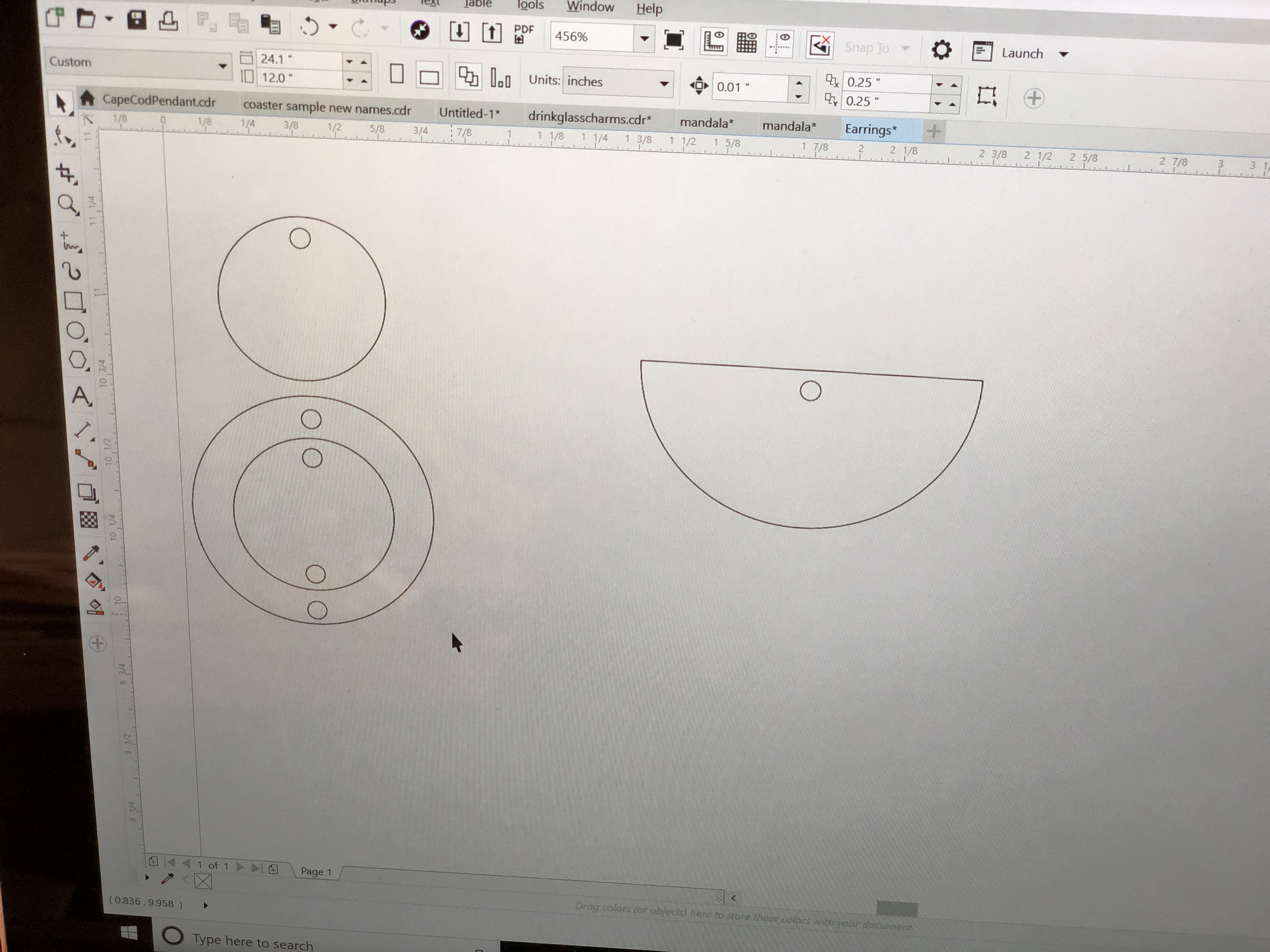
Task: Apply page layout to all pages
Action: click(x=468, y=76)
